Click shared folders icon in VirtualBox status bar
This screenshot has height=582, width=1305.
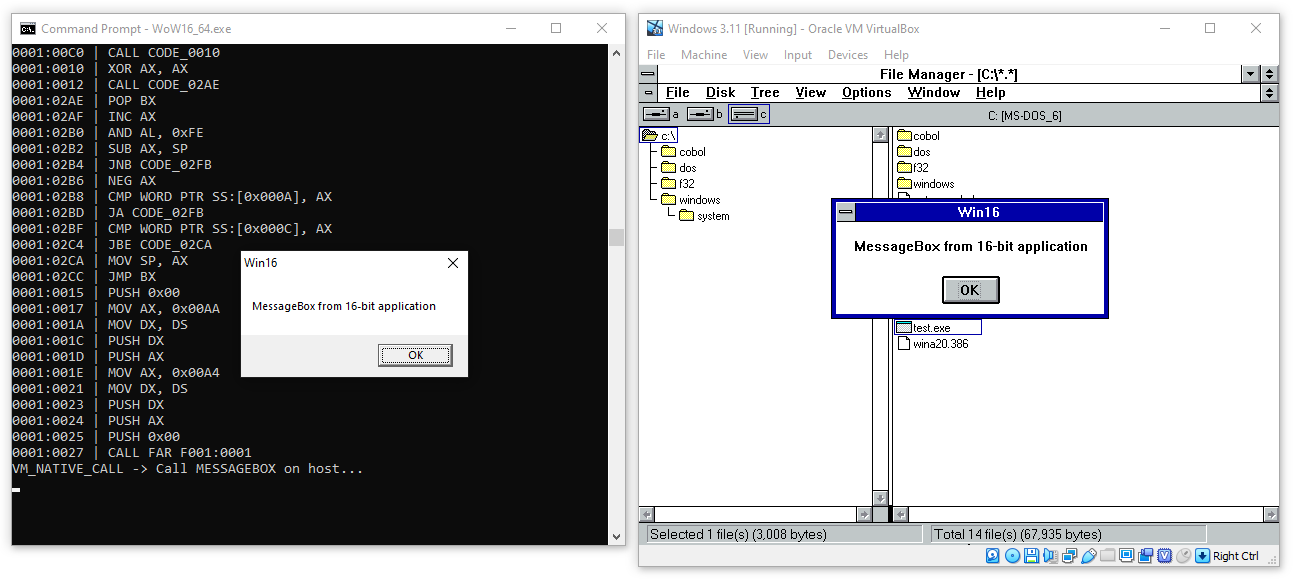point(1108,556)
